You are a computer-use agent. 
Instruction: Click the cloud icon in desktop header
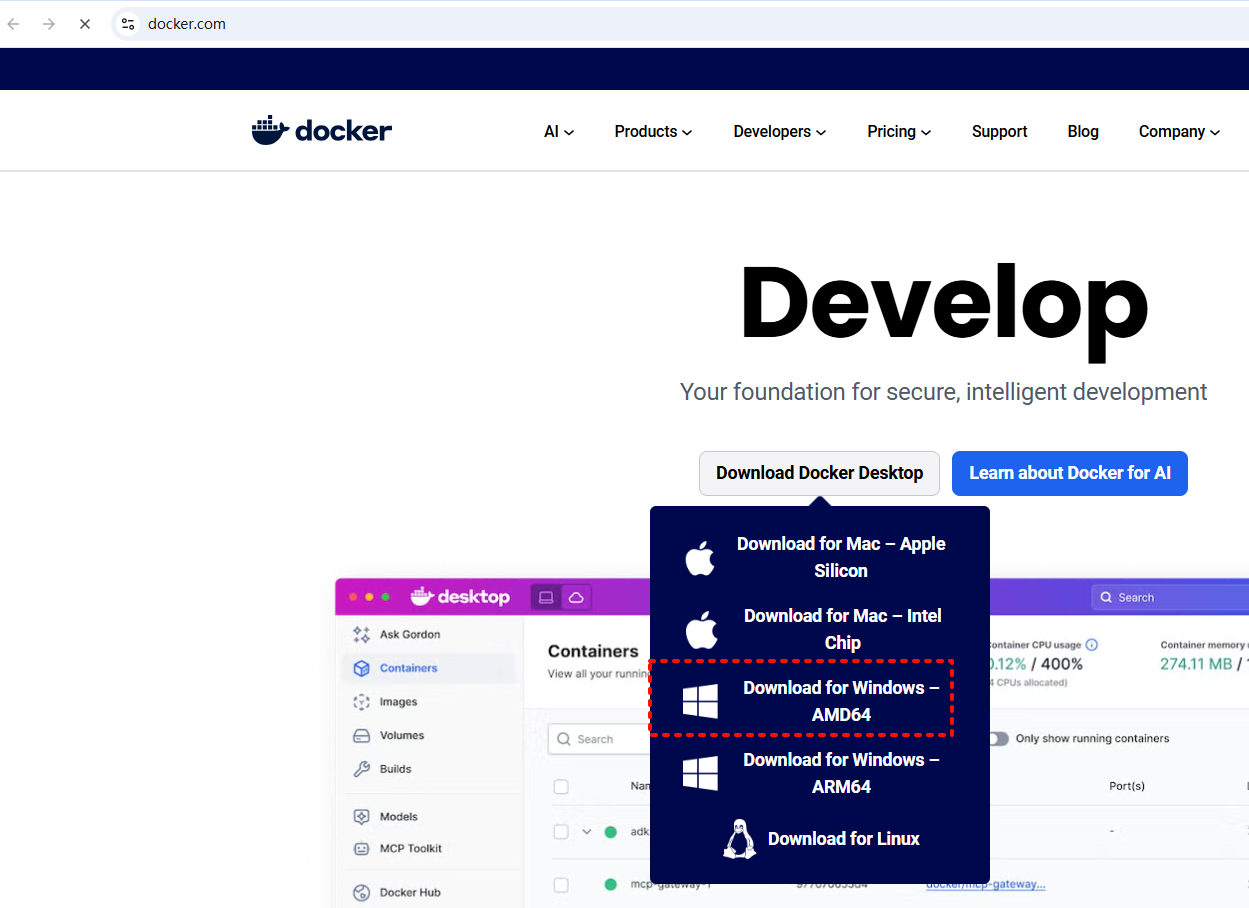coord(576,597)
